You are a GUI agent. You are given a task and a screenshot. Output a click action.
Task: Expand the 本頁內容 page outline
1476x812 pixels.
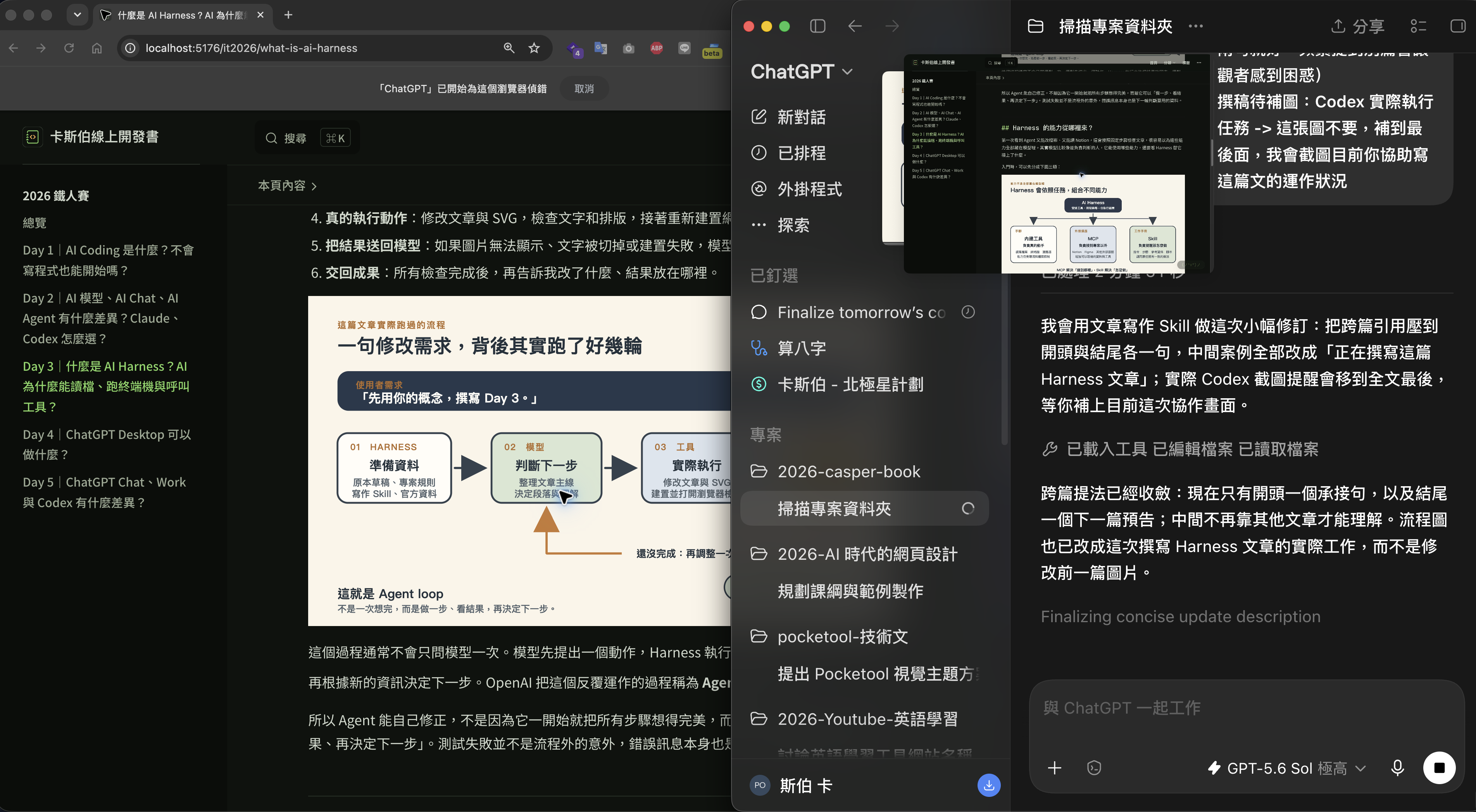coord(287,186)
